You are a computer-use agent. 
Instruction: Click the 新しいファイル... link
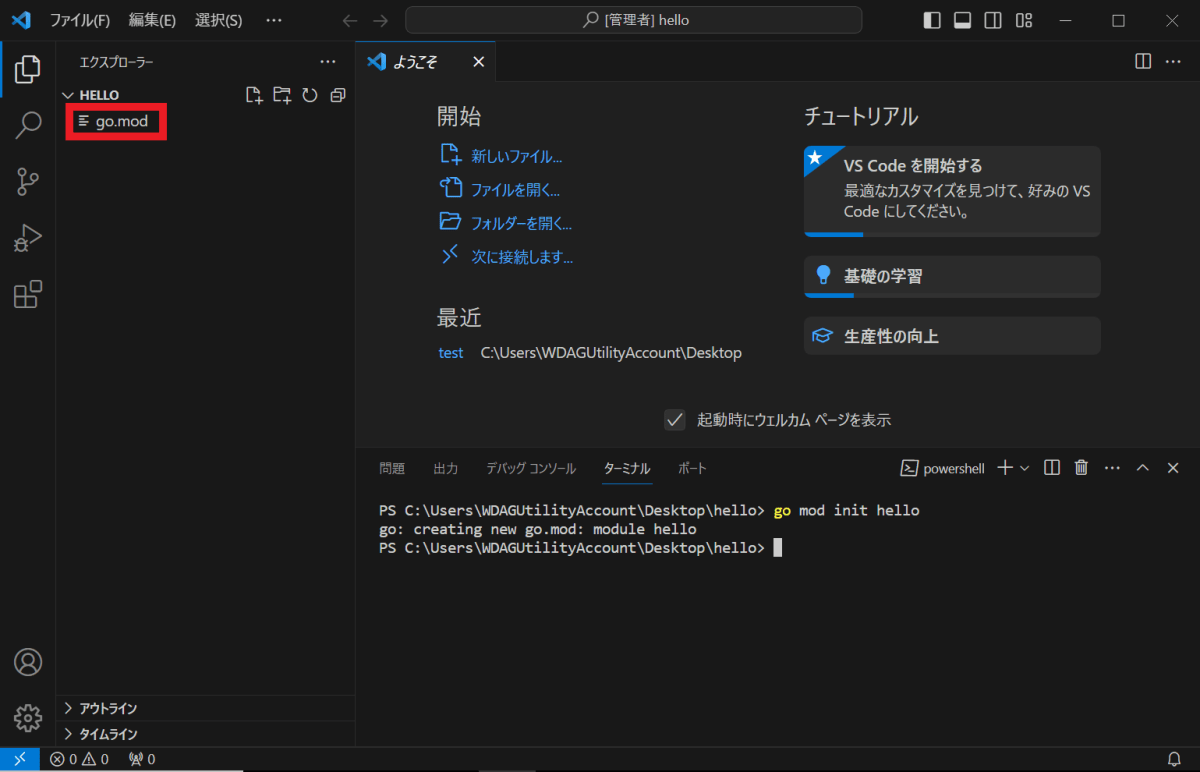click(x=516, y=156)
